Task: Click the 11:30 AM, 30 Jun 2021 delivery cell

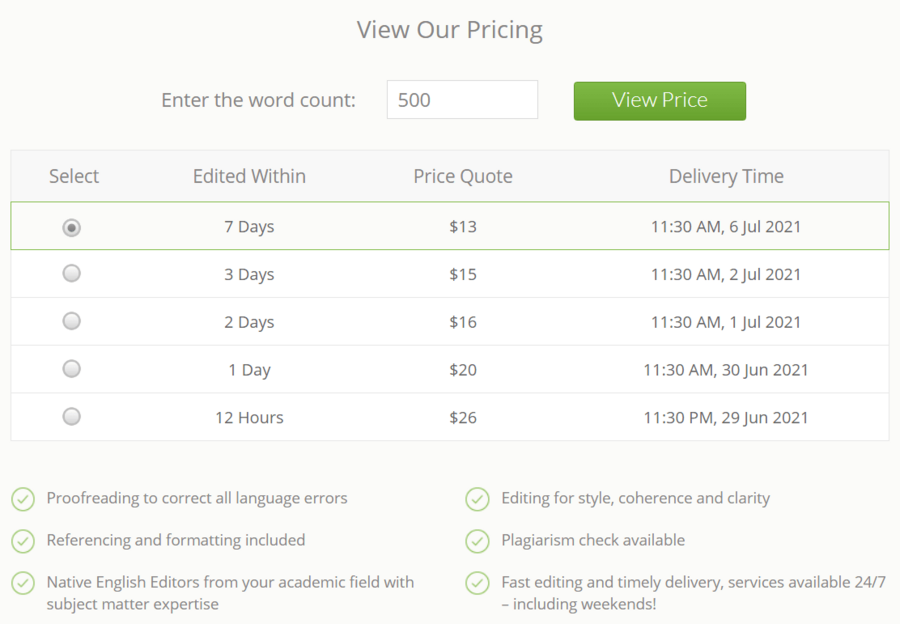Action: tap(726, 370)
